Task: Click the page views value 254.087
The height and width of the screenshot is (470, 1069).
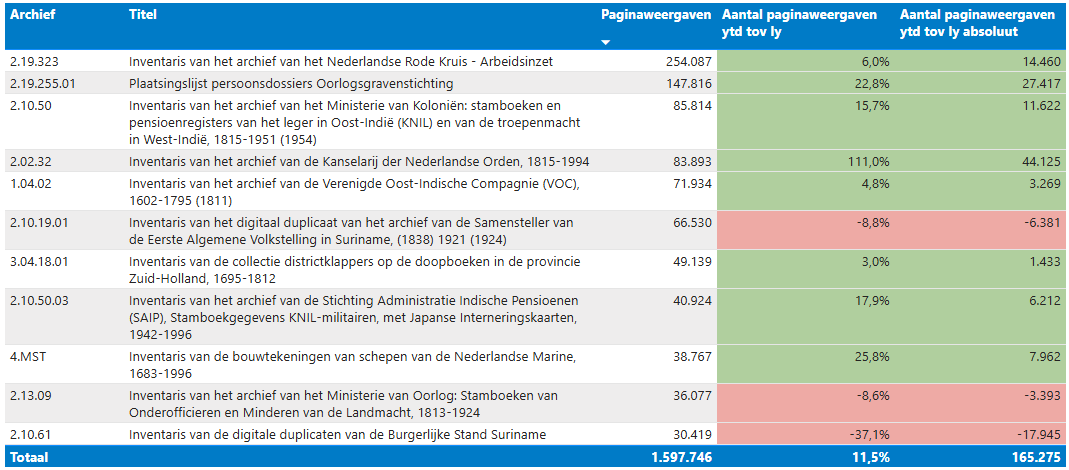Action: coord(688,62)
